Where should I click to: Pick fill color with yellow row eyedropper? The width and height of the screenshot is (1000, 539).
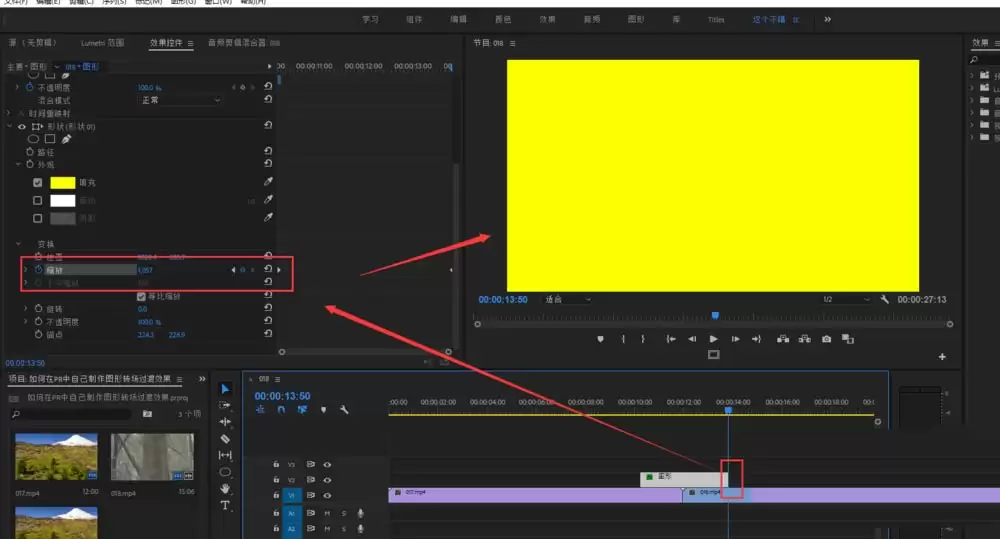pyautogui.click(x=268, y=182)
